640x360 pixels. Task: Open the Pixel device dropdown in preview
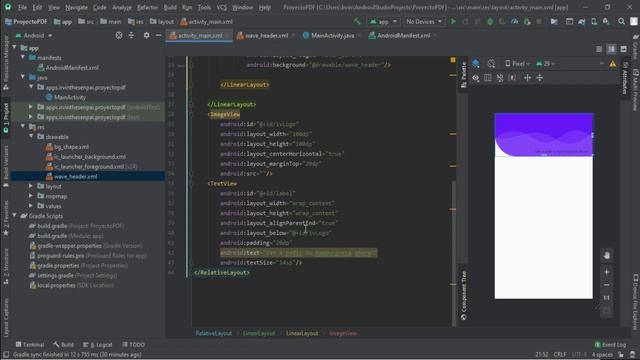[x=518, y=64]
